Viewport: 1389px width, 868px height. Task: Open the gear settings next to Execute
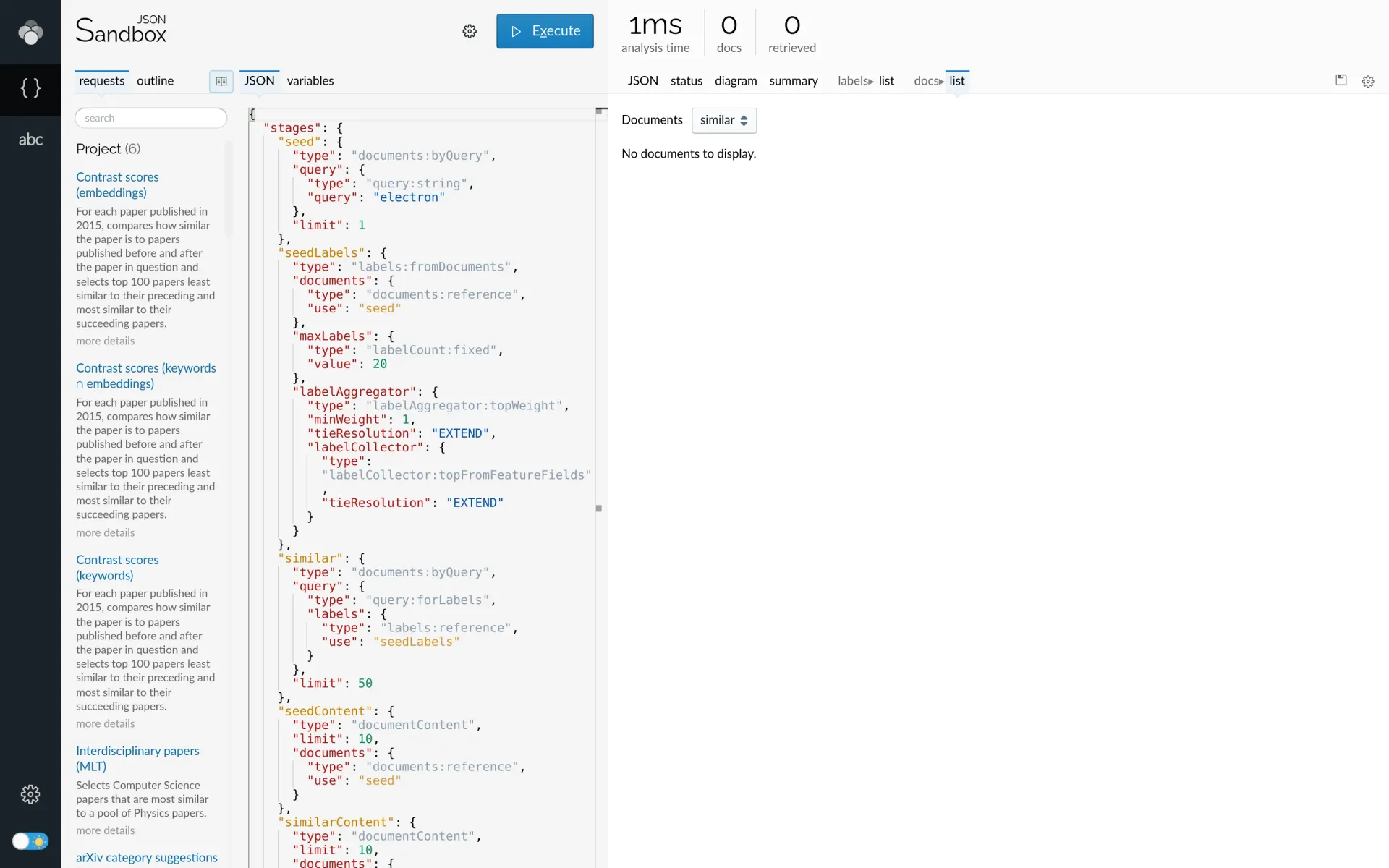470,31
